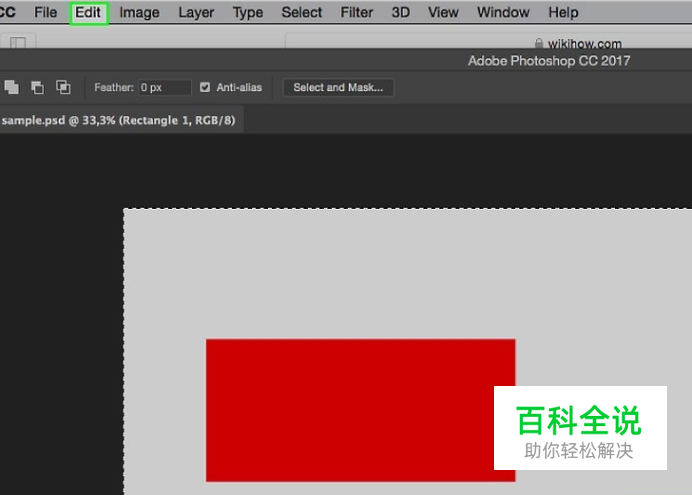Select Subtract from selection mode icon

click(38, 87)
